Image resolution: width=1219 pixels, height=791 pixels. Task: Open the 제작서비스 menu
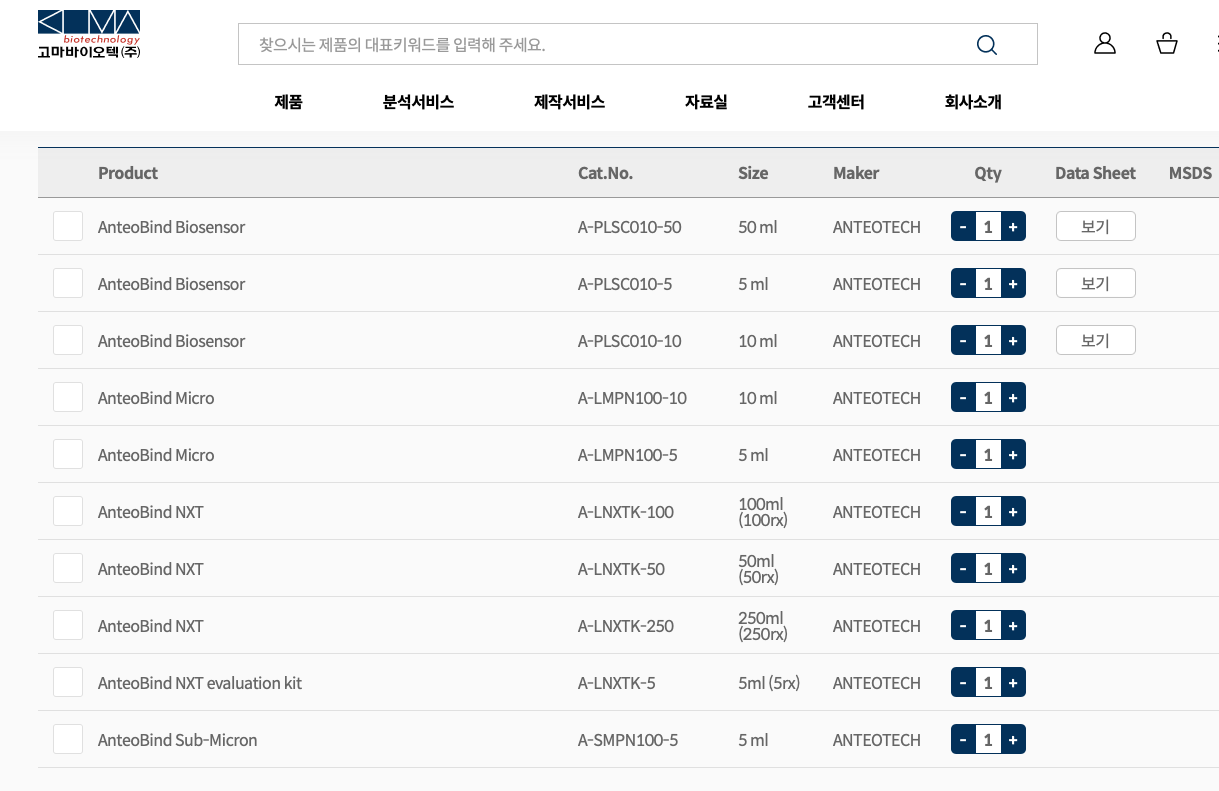point(569,101)
